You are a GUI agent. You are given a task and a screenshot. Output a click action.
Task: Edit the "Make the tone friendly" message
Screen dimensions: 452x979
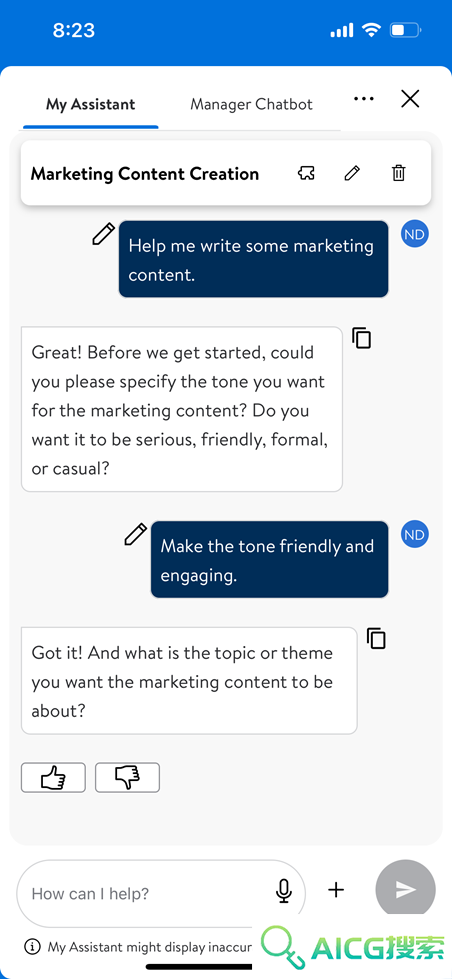[x=135, y=534]
